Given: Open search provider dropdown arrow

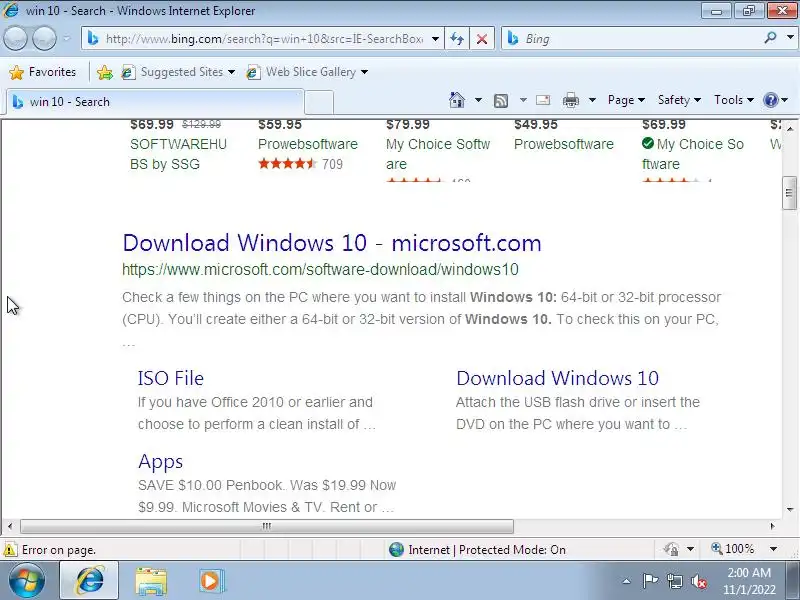Looking at the screenshot, I should tap(790, 38).
